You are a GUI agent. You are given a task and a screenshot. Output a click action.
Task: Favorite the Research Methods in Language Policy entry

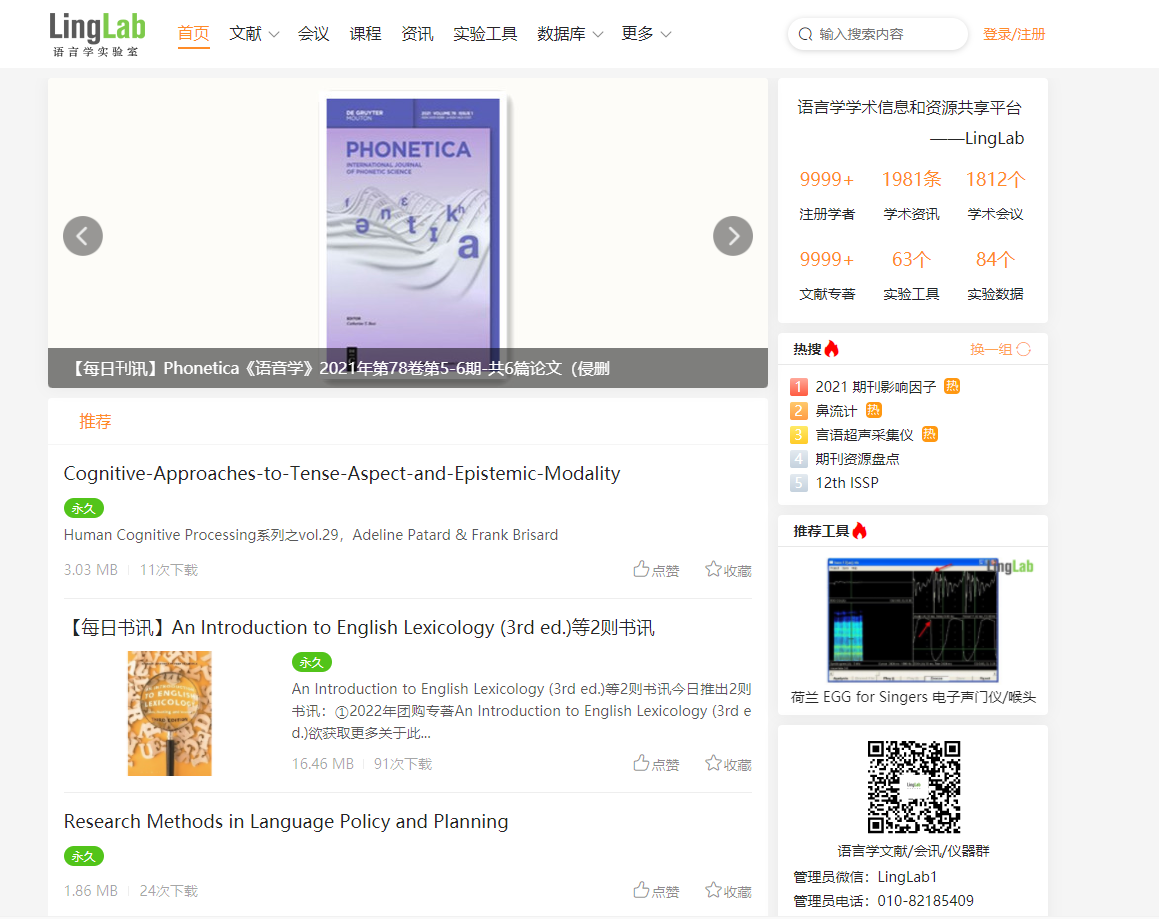728,891
